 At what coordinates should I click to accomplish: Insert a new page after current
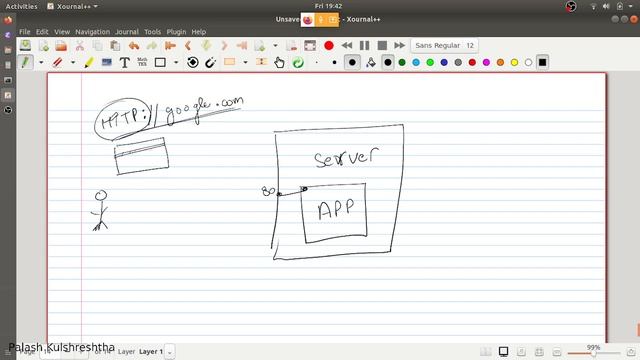click(260, 45)
